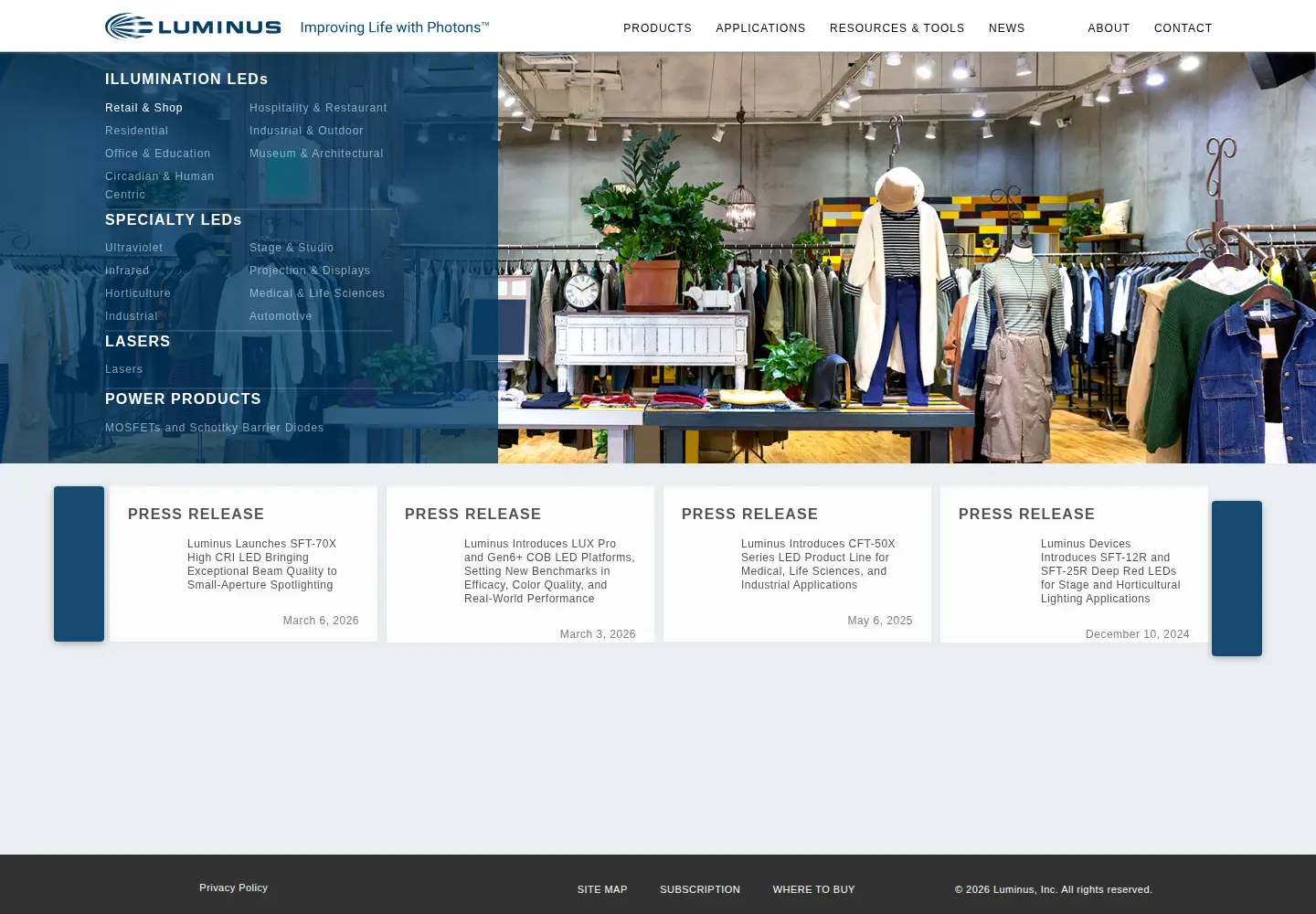This screenshot has height=914, width=1316.
Task: Open Horticulture link
Action: coord(138,293)
